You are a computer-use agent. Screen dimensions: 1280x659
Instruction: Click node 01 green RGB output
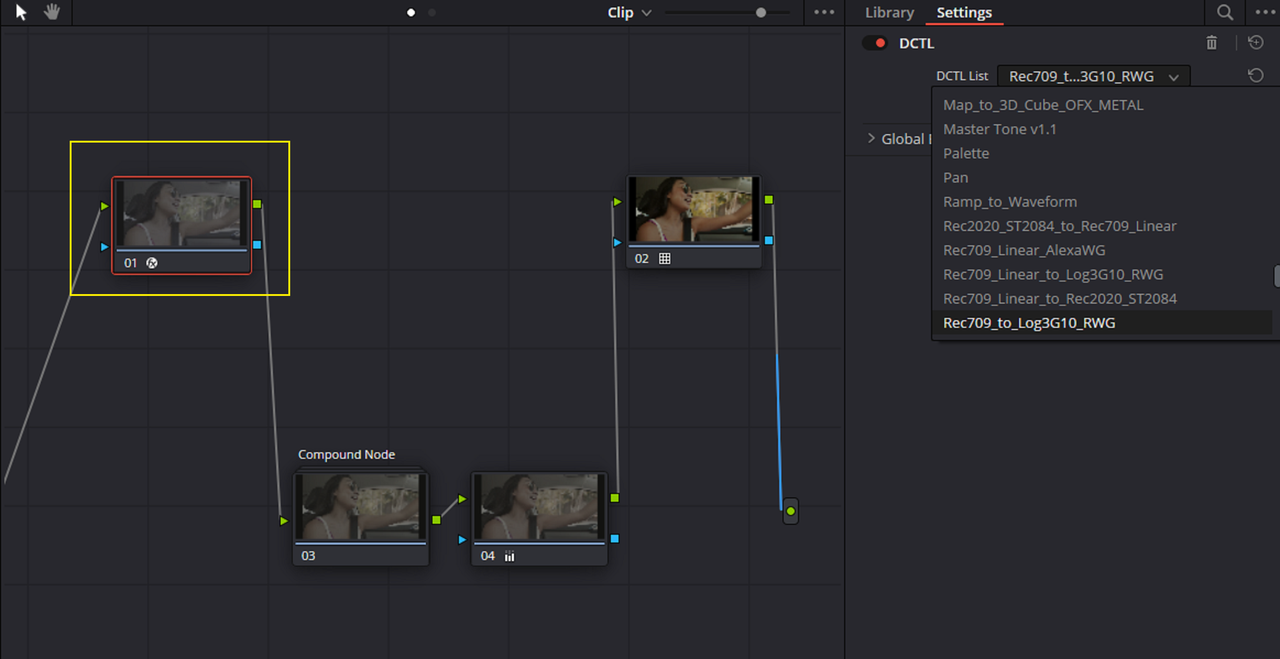[257, 204]
